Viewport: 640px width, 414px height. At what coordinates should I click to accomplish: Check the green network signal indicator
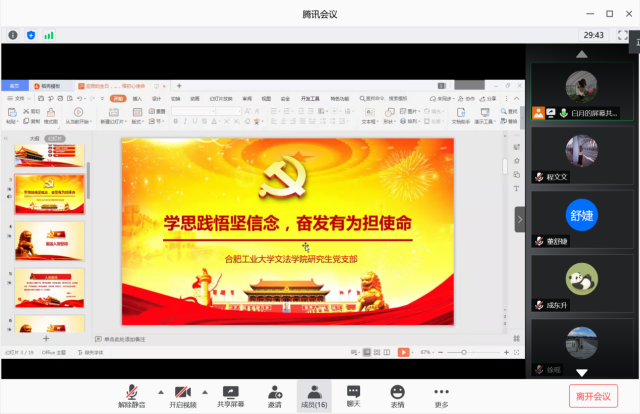click(x=48, y=35)
